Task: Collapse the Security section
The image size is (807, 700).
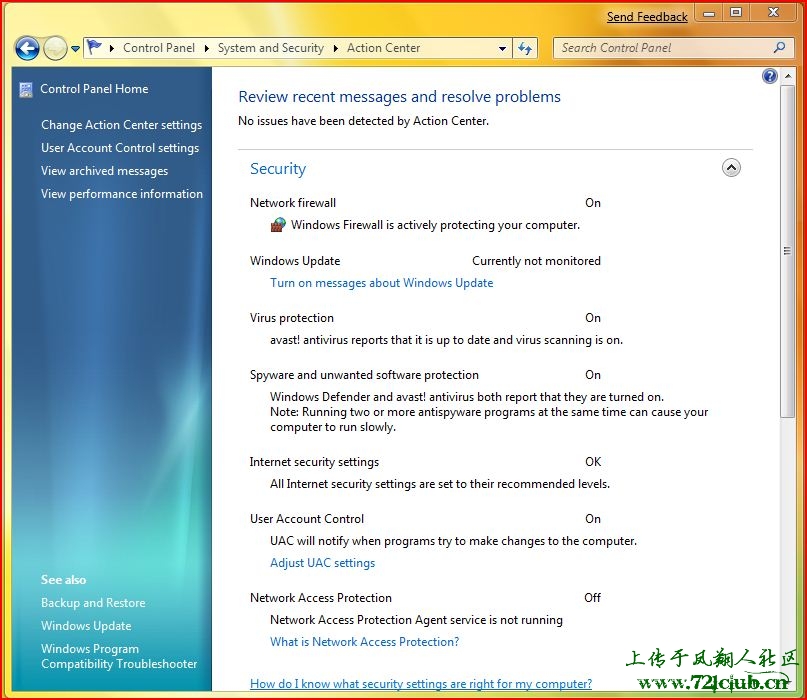Action: tap(731, 168)
